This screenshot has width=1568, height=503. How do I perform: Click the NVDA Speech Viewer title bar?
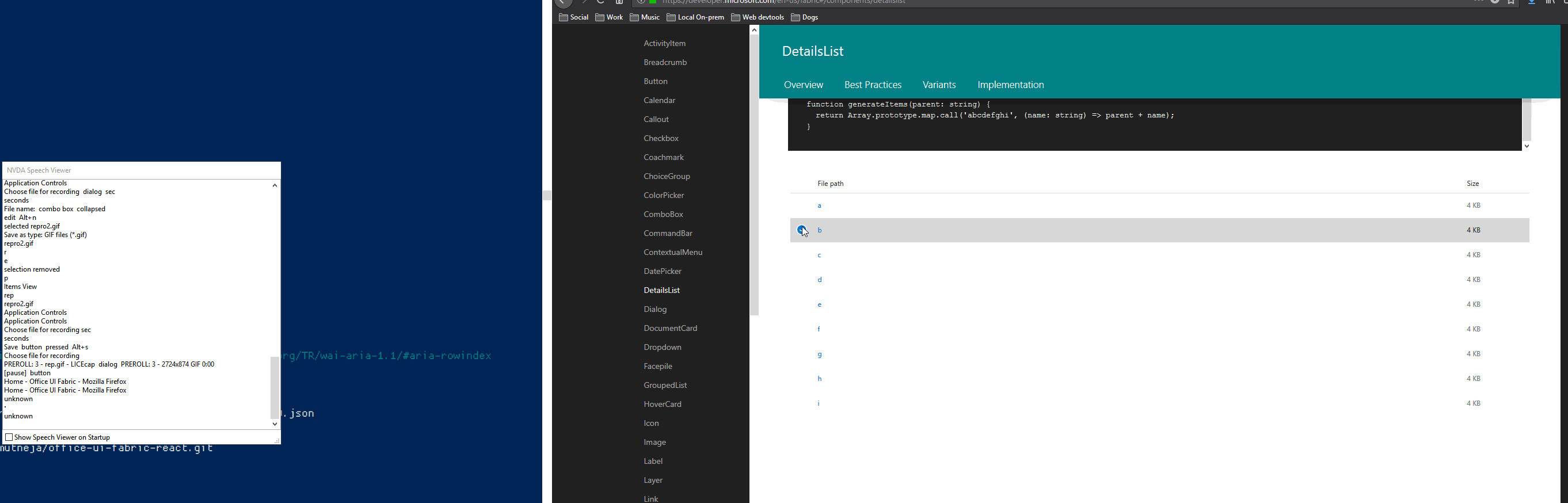(x=141, y=170)
